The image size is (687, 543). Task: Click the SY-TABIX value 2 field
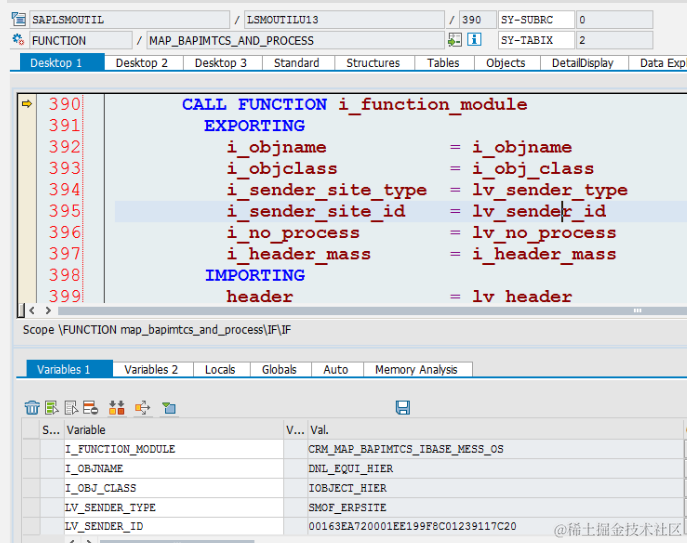(x=615, y=40)
